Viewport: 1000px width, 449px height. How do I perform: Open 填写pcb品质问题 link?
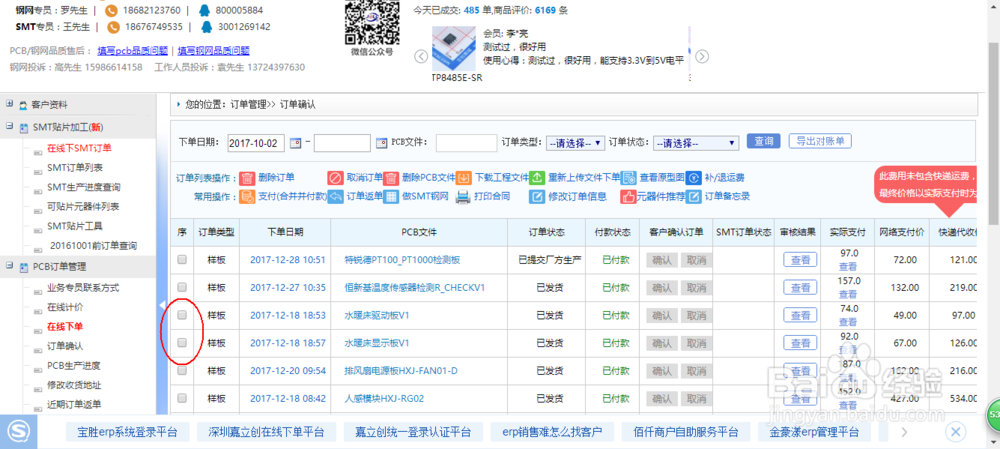(x=133, y=51)
